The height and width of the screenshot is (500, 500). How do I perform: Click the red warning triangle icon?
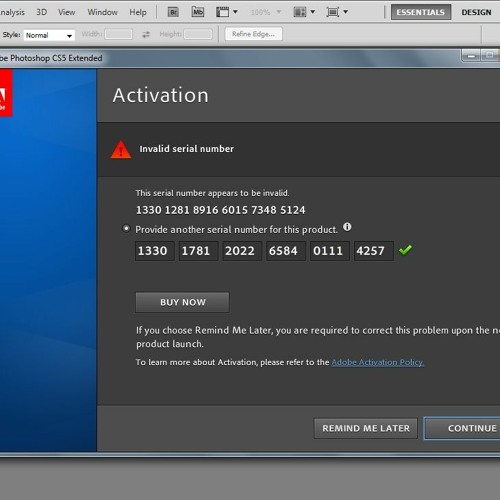coord(121,149)
